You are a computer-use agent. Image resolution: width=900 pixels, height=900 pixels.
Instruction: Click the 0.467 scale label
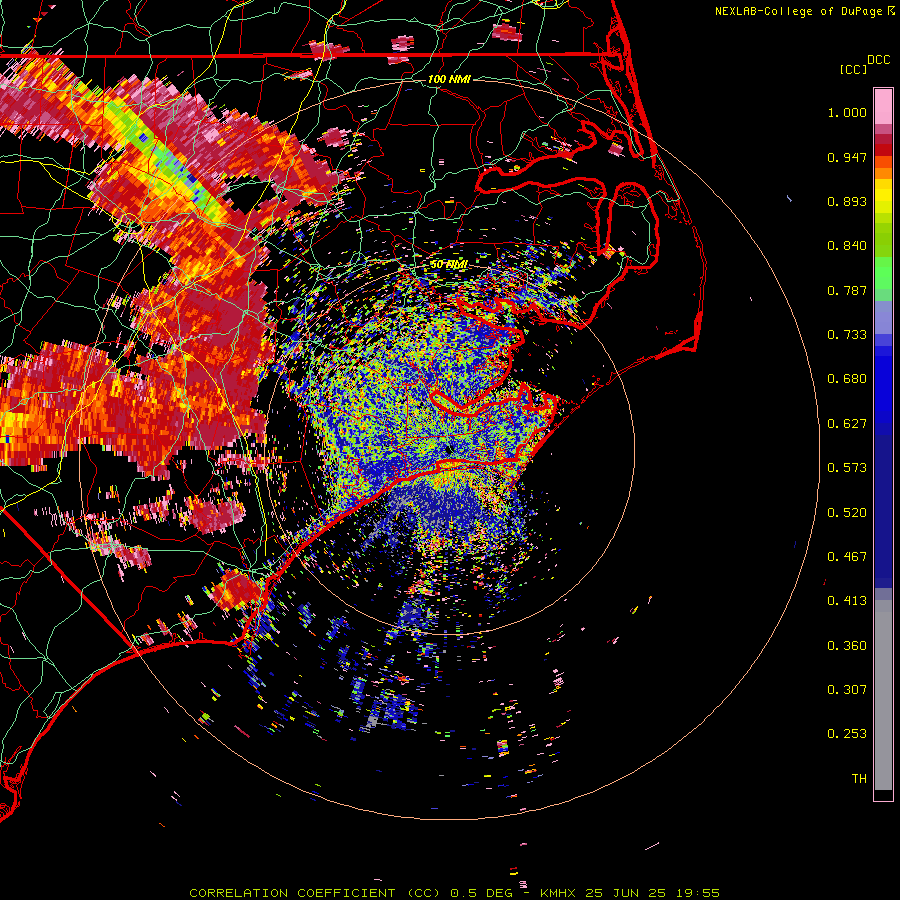click(847, 557)
